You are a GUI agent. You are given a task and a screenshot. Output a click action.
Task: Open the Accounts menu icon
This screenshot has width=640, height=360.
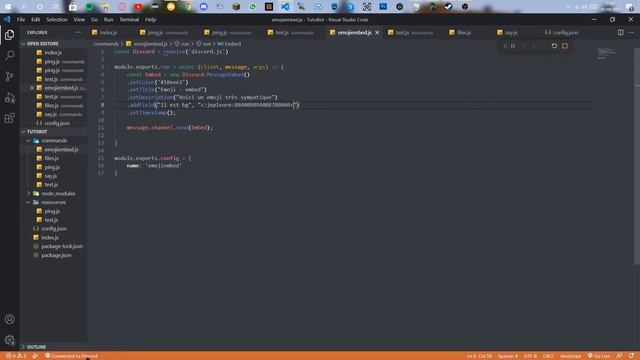pyautogui.click(x=9, y=319)
